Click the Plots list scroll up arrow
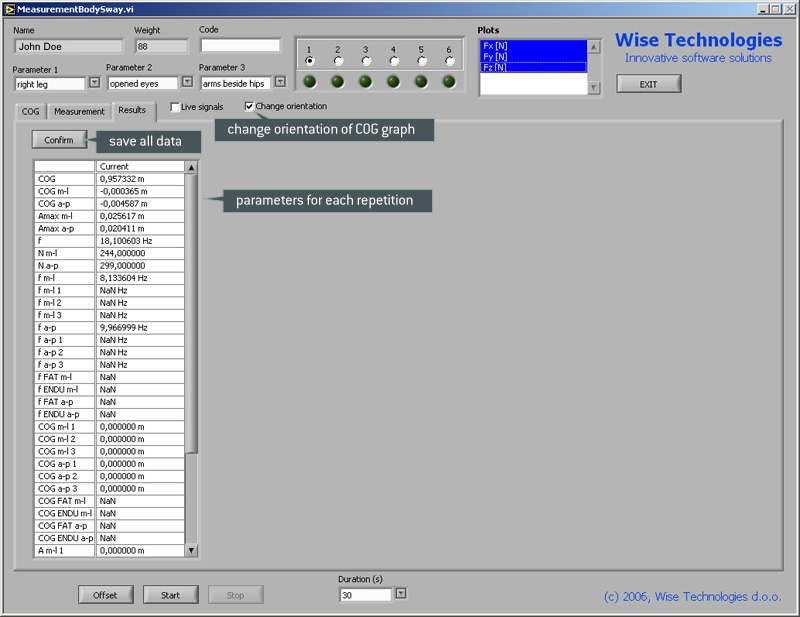 [x=594, y=47]
